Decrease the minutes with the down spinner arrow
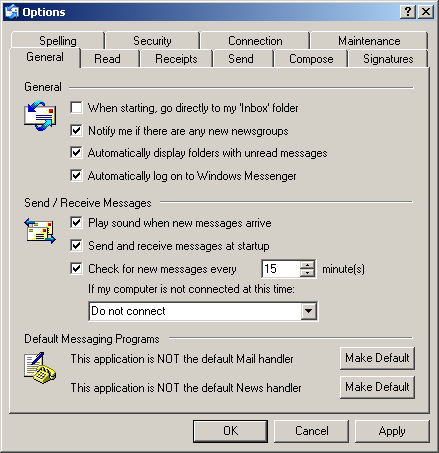The width and height of the screenshot is (439, 453). [x=307, y=273]
